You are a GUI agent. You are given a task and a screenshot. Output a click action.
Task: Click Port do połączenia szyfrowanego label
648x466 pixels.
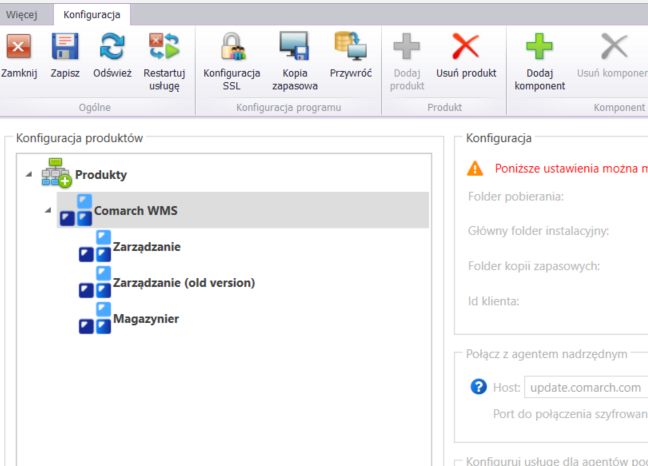point(570,414)
